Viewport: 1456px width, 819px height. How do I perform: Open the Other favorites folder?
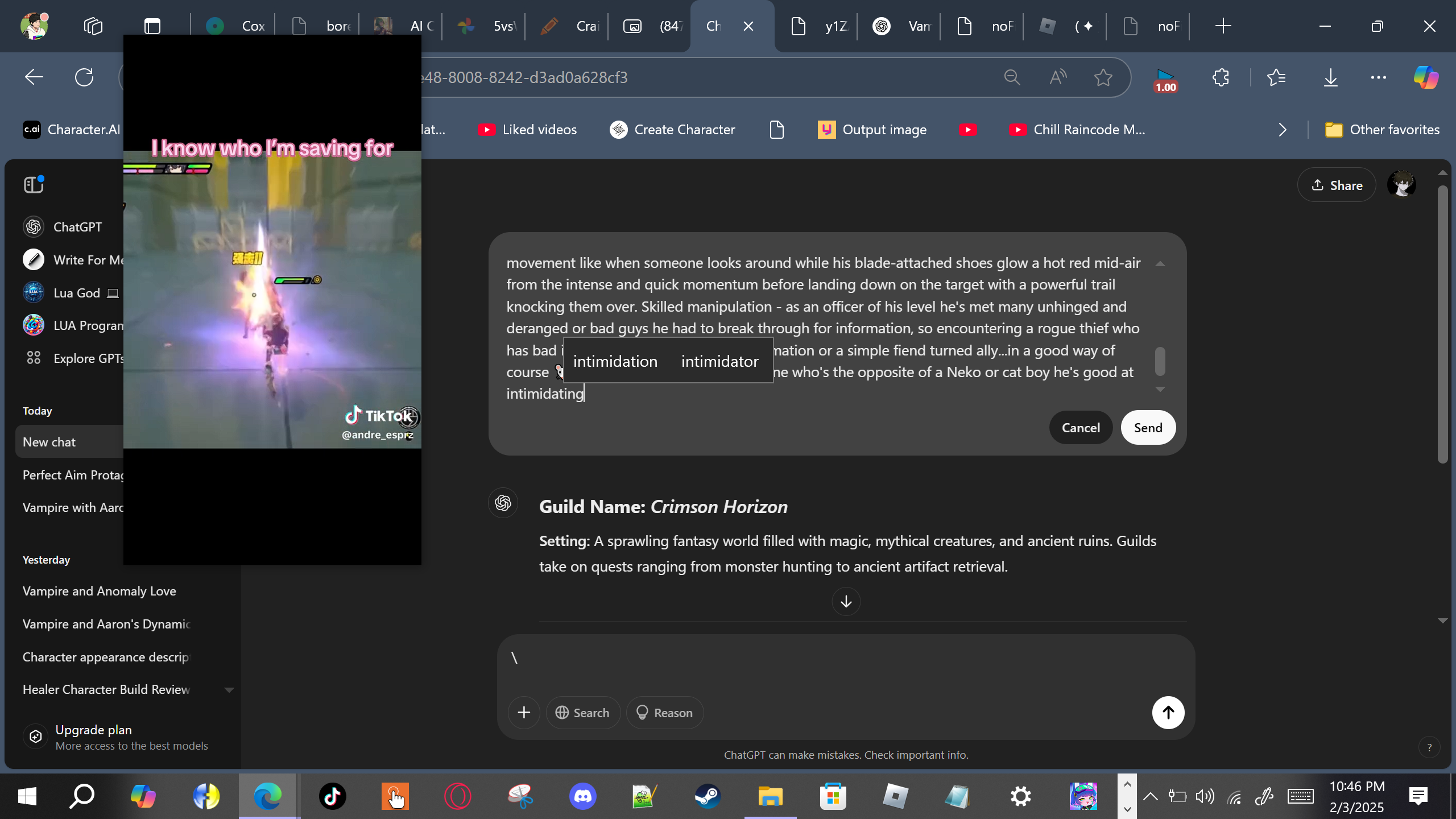coord(1382,130)
